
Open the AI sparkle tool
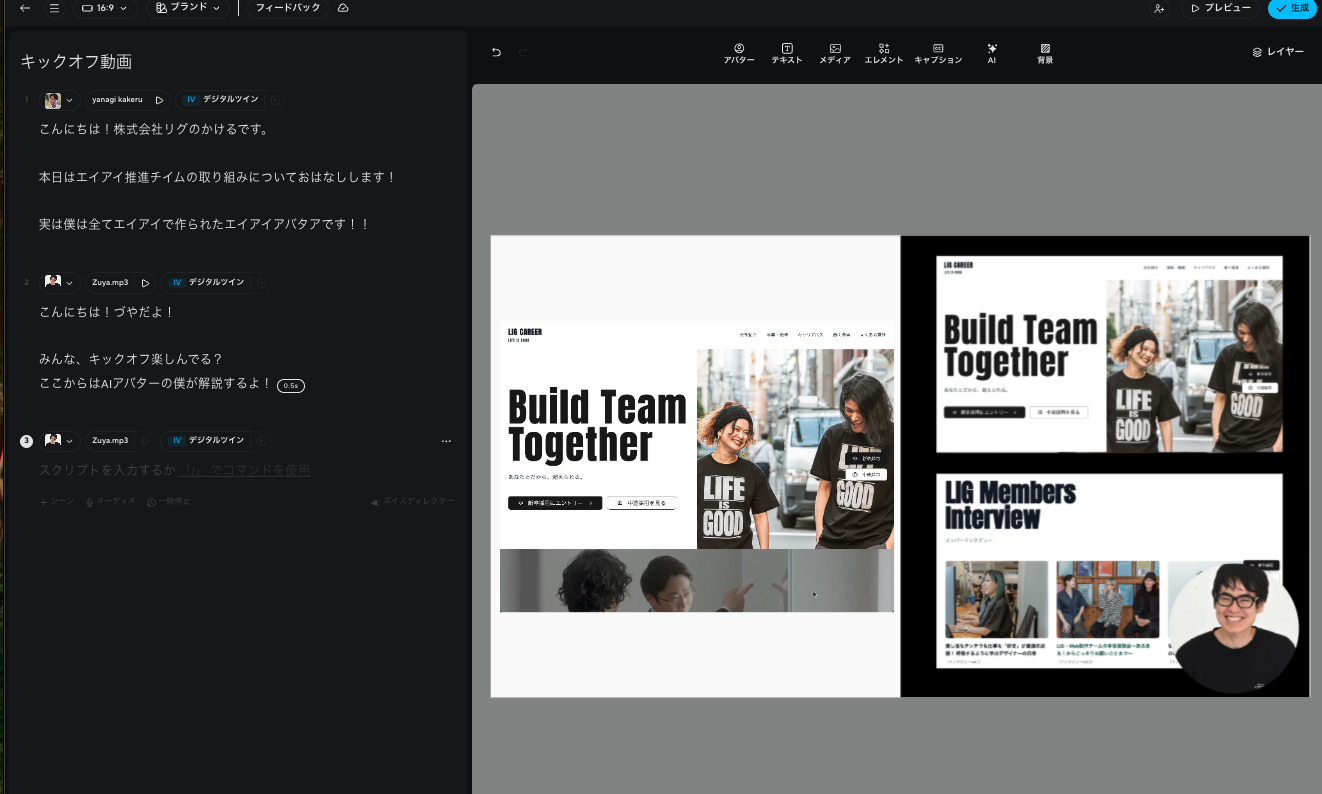point(992,53)
